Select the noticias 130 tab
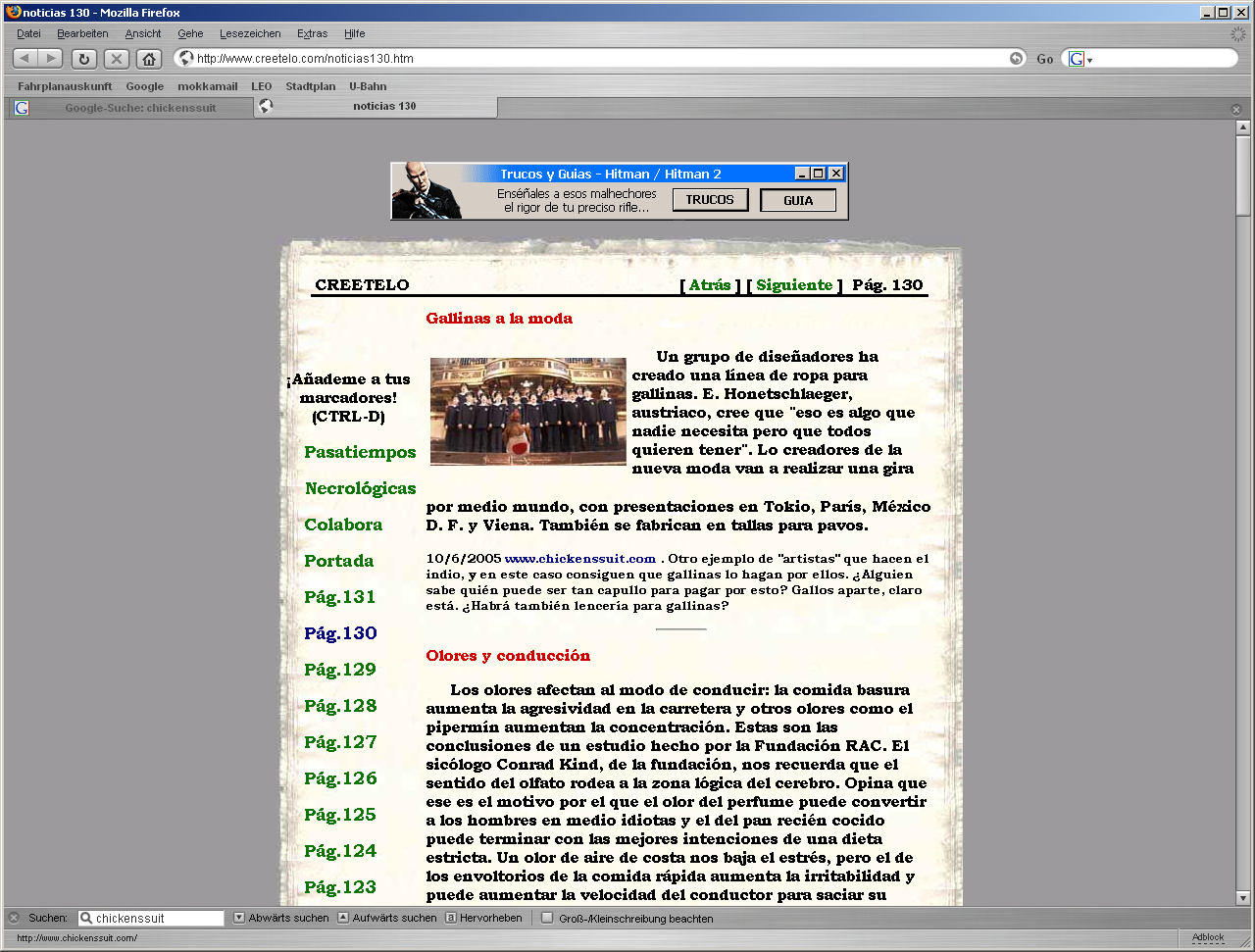1255x952 pixels. click(376, 107)
